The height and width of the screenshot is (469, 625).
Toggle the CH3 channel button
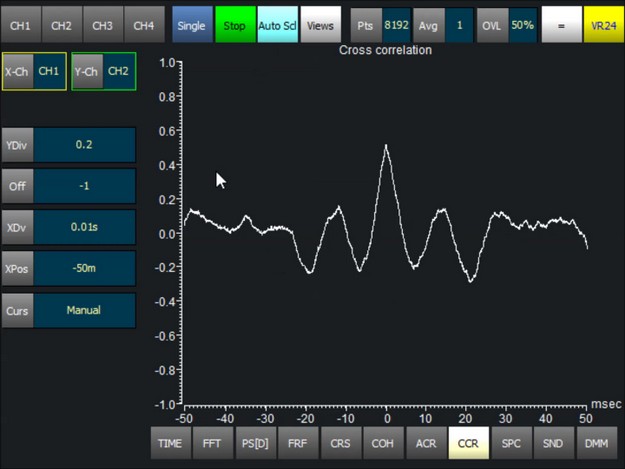point(103,24)
